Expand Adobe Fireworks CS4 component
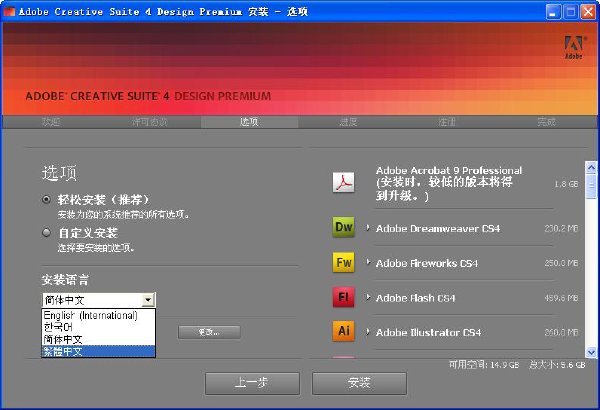The width and height of the screenshot is (600, 410). [x=368, y=262]
